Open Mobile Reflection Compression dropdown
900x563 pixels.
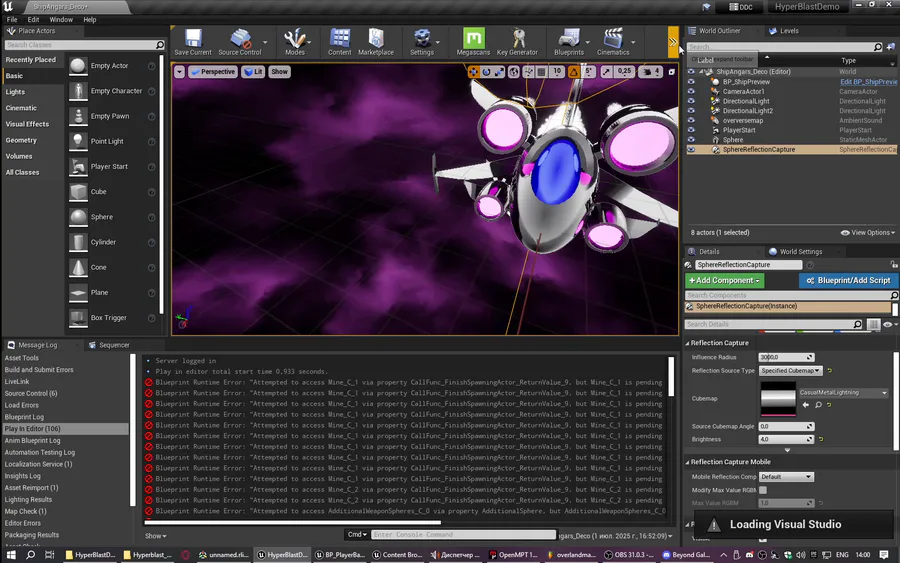tap(786, 477)
